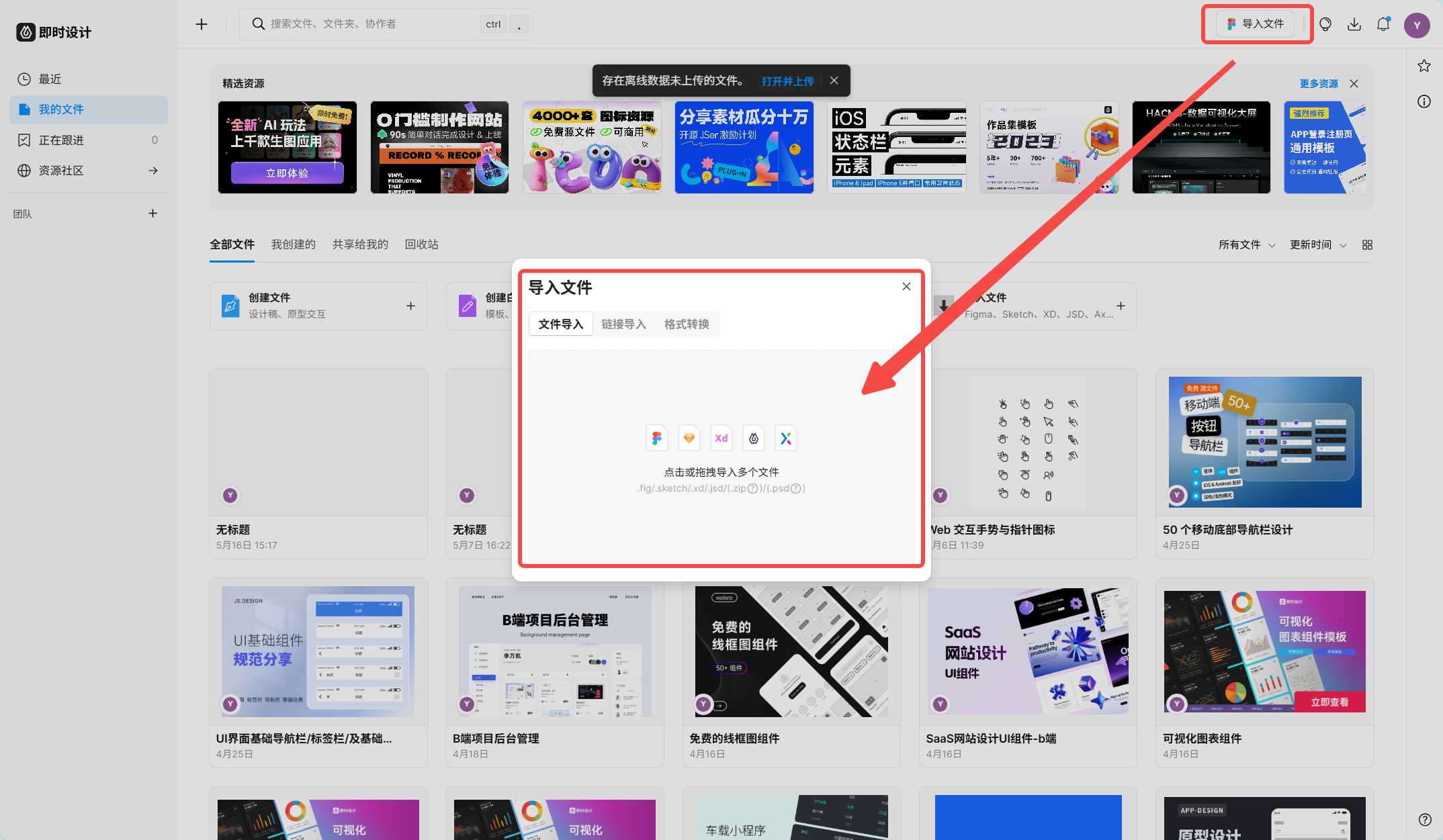Dismiss the offline data notification

(834, 81)
